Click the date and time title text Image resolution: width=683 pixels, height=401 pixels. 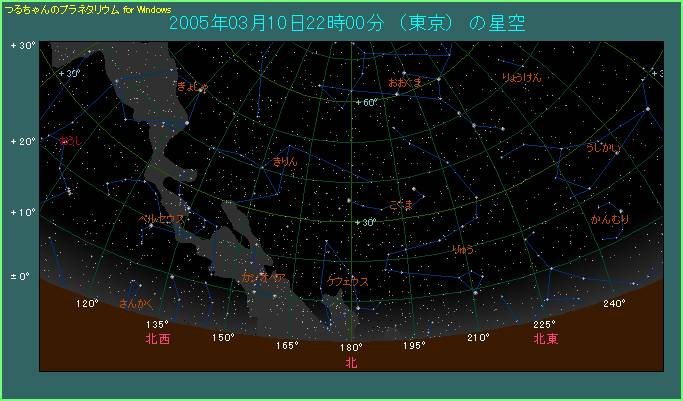(347, 22)
